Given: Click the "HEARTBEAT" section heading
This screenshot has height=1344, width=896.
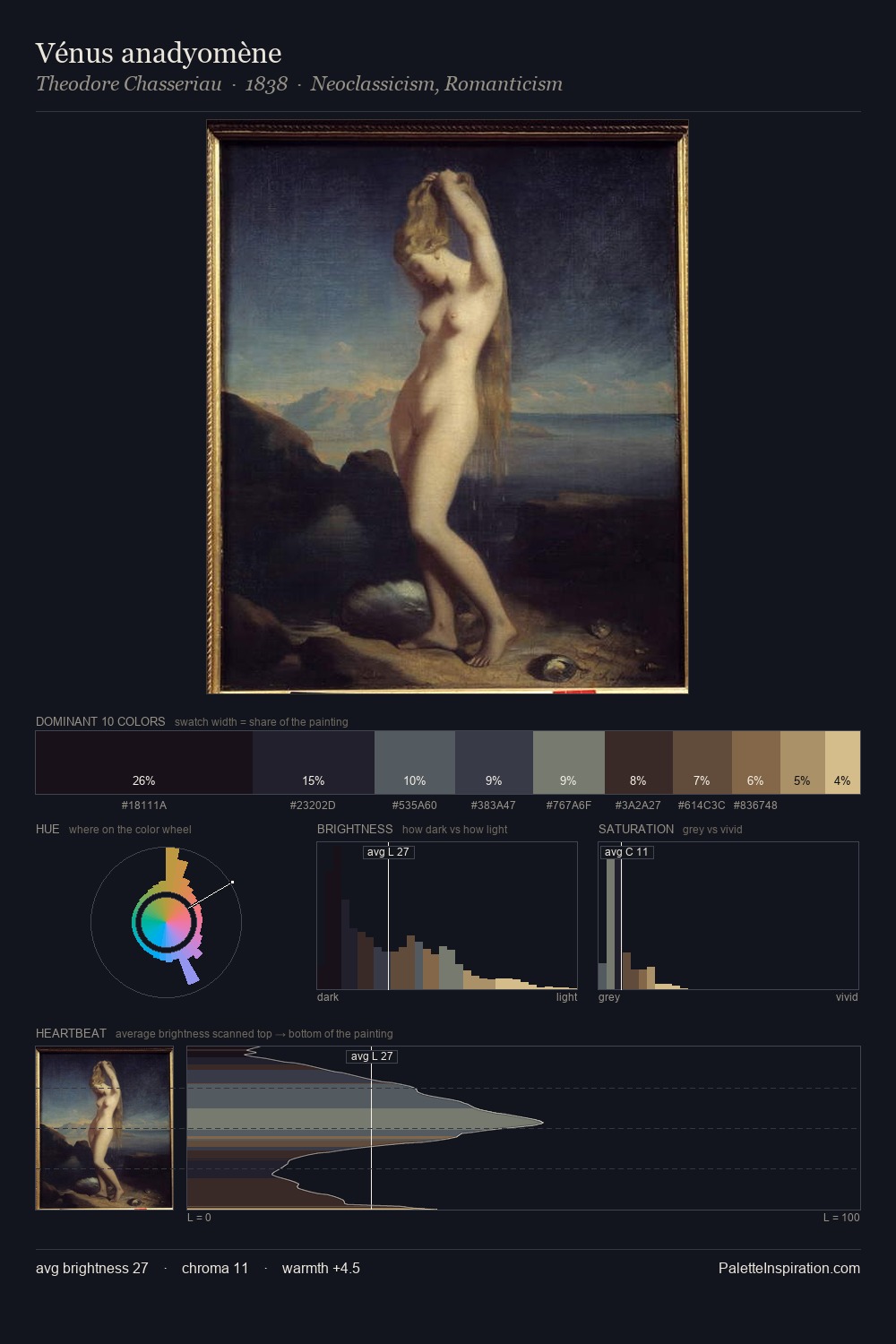Looking at the screenshot, I should pos(71,1033).
